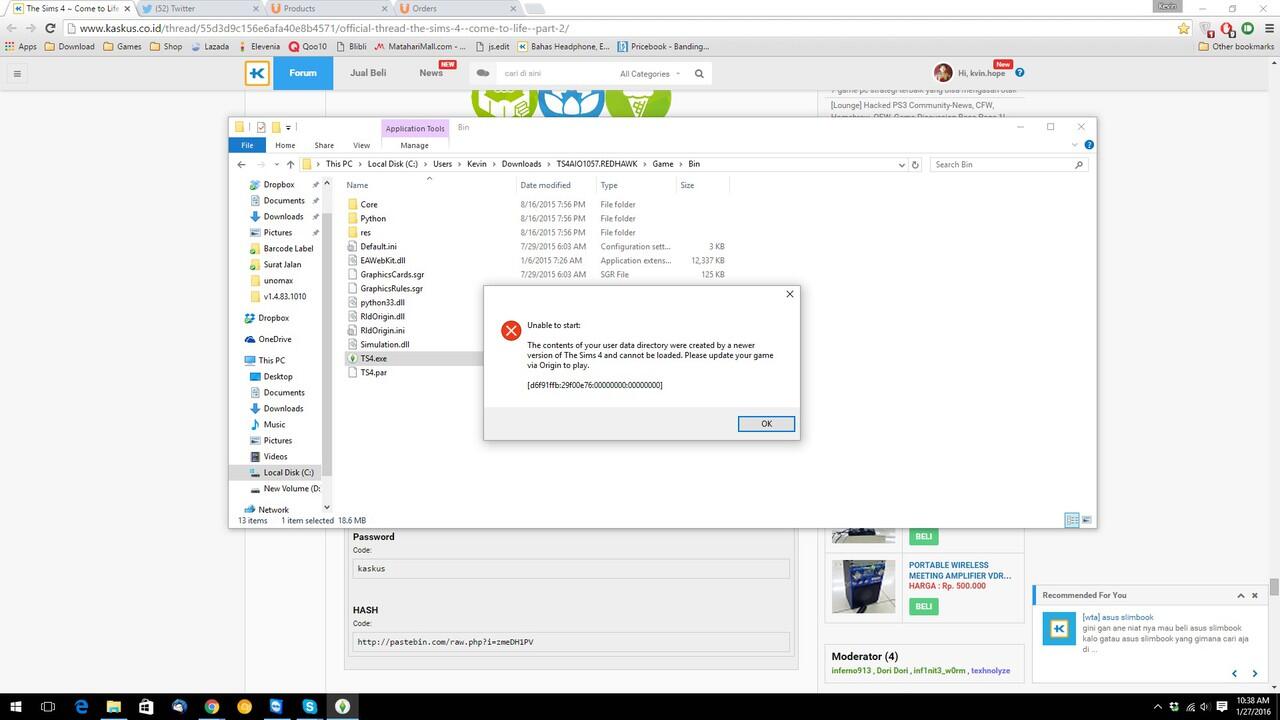
Task: Reload the Kaskus page
Action: point(50,28)
